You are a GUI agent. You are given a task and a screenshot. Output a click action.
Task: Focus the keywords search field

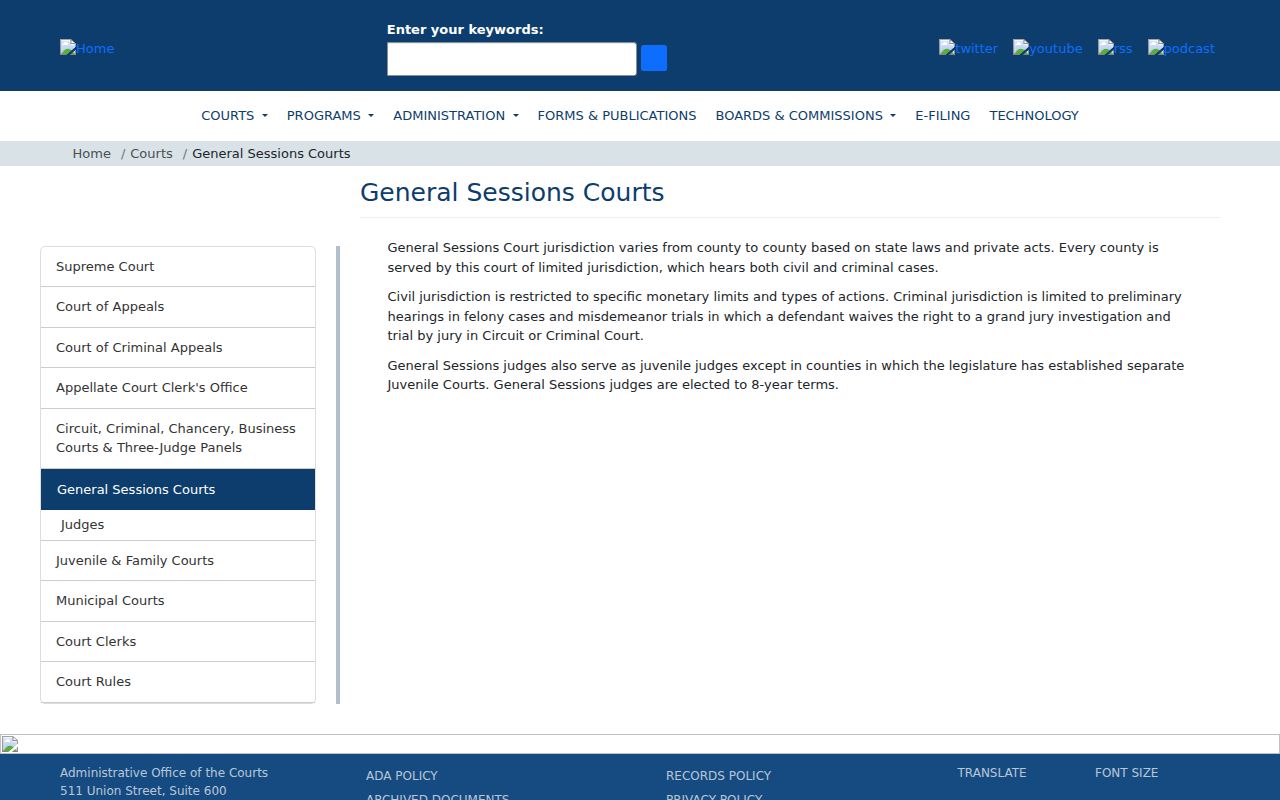point(512,59)
